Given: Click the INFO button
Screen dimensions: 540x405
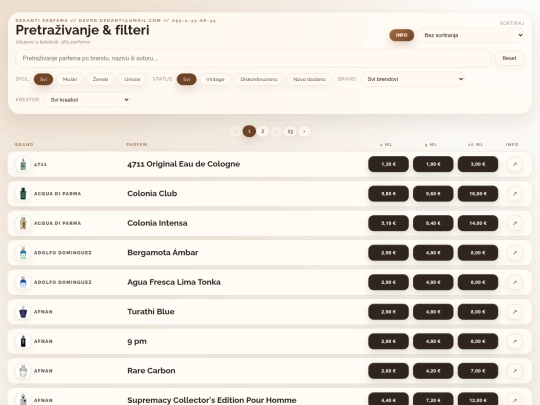Looking at the screenshot, I should 402,35.
